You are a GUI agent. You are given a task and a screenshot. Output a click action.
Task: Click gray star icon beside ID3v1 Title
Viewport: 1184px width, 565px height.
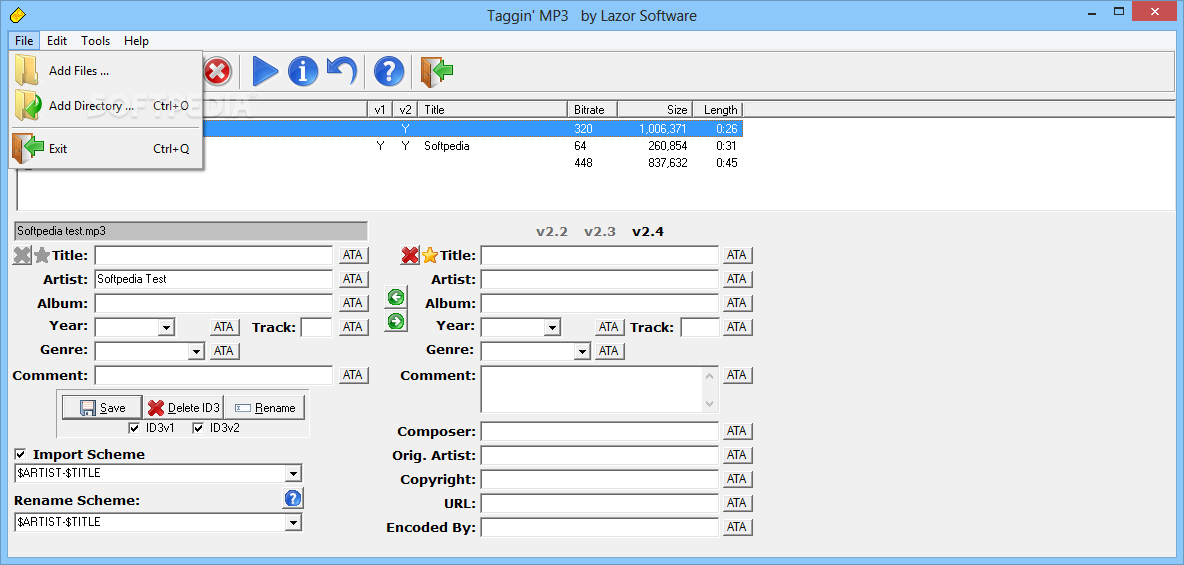click(x=42, y=255)
